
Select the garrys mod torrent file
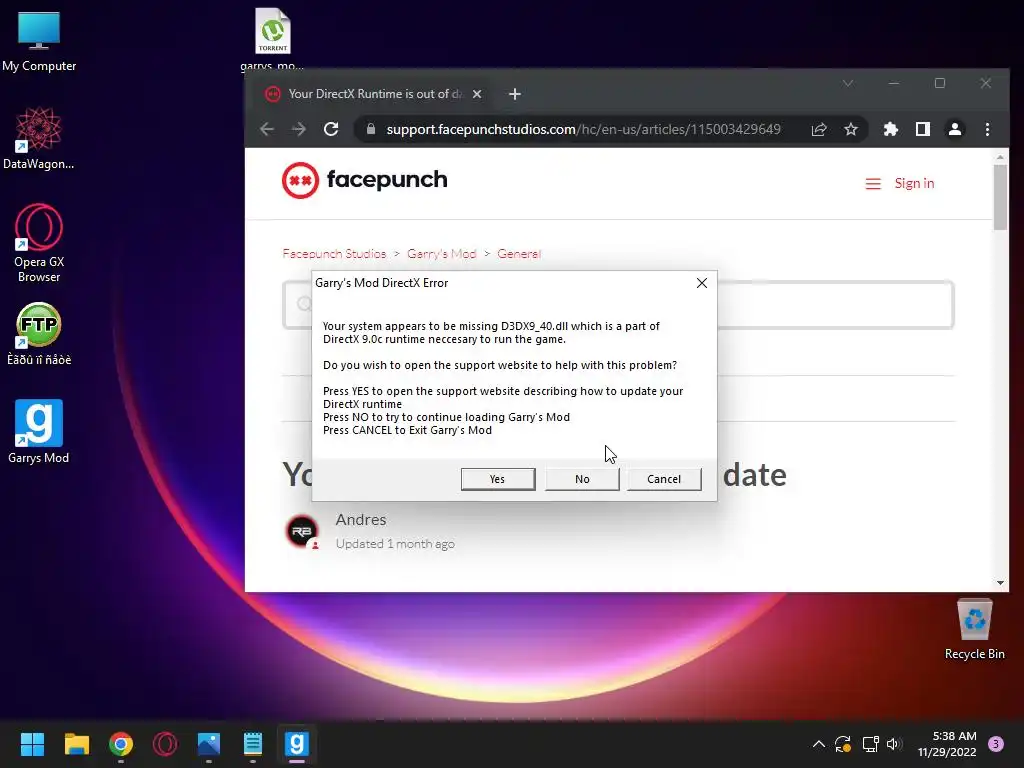272,39
